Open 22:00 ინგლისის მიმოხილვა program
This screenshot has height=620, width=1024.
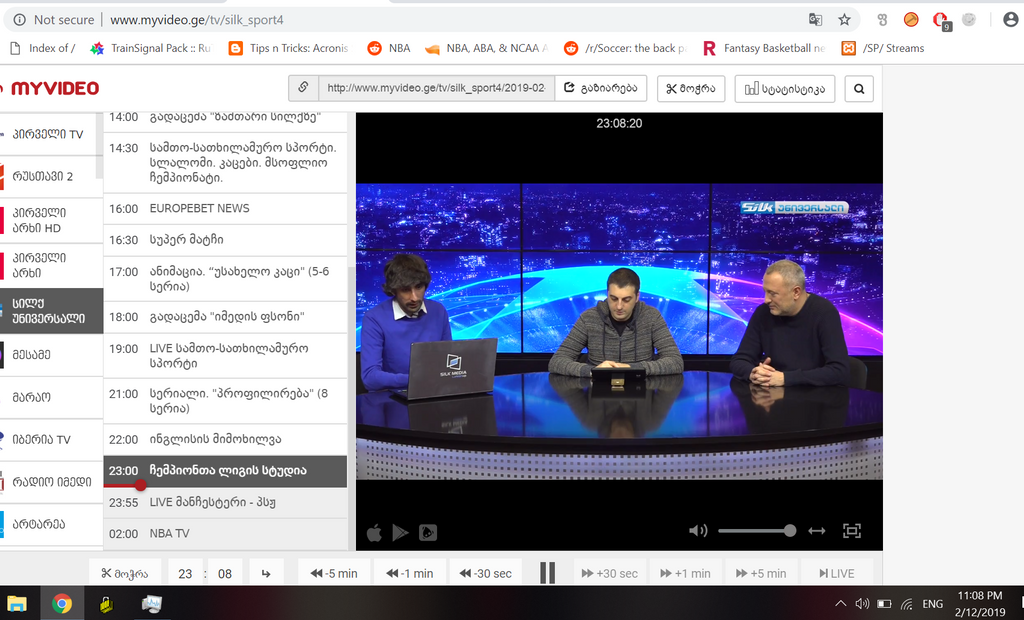225,439
